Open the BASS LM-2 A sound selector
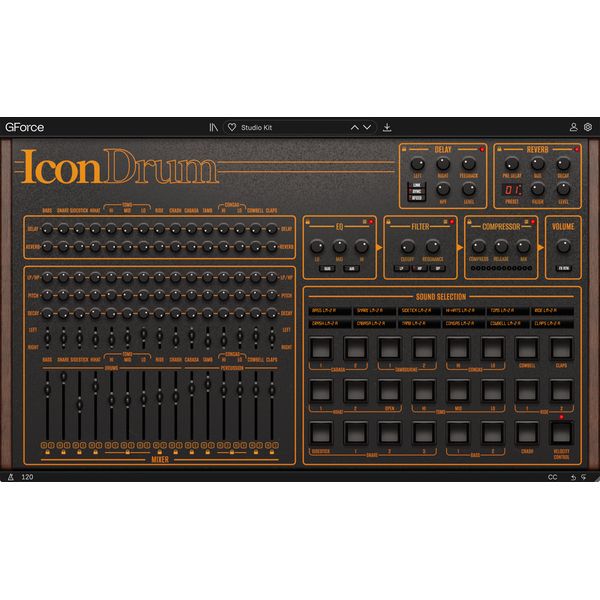 [330, 311]
